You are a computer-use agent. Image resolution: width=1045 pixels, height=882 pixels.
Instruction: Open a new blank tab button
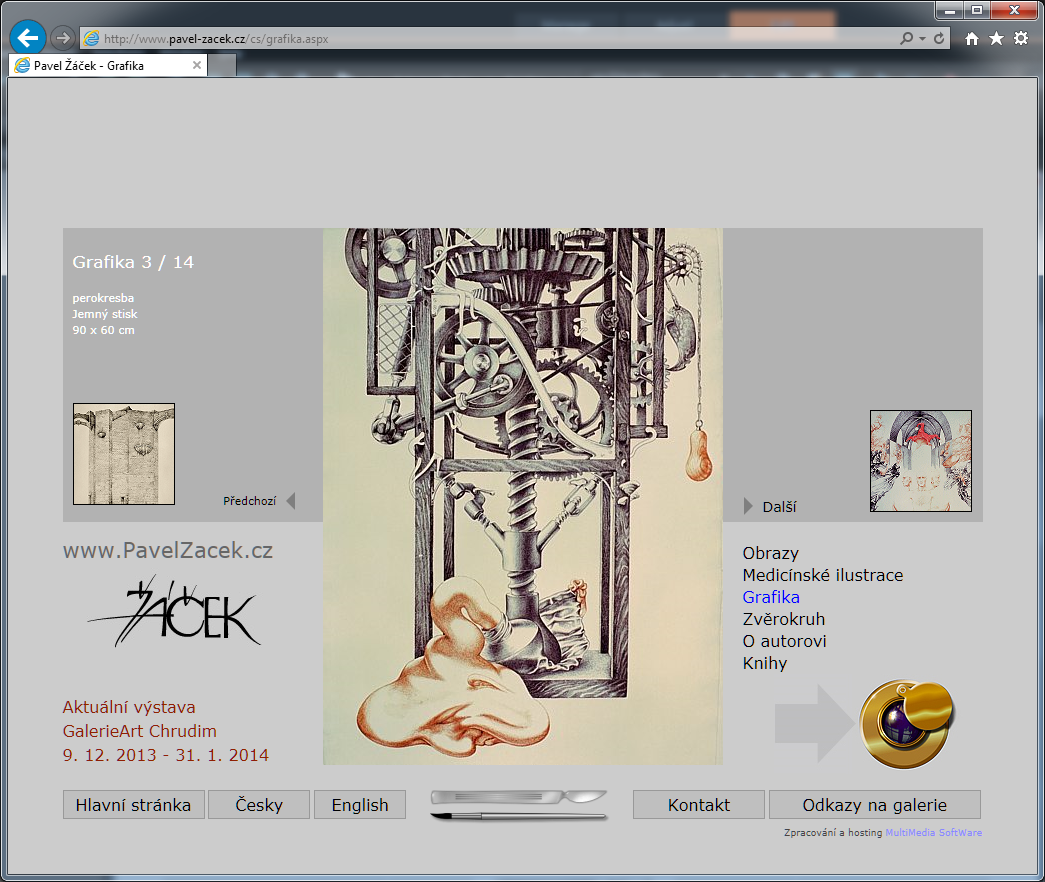coord(223,65)
